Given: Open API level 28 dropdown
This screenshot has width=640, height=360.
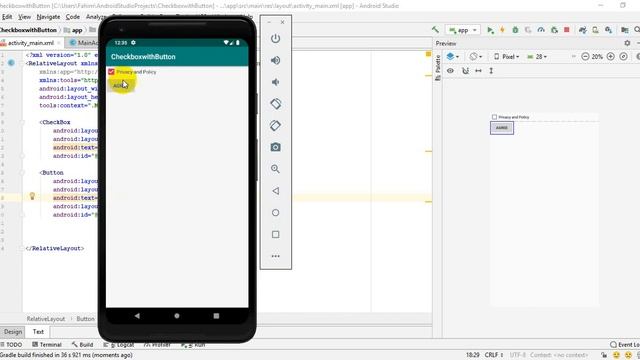Looking at the screenshot, I should click(537, 57).
